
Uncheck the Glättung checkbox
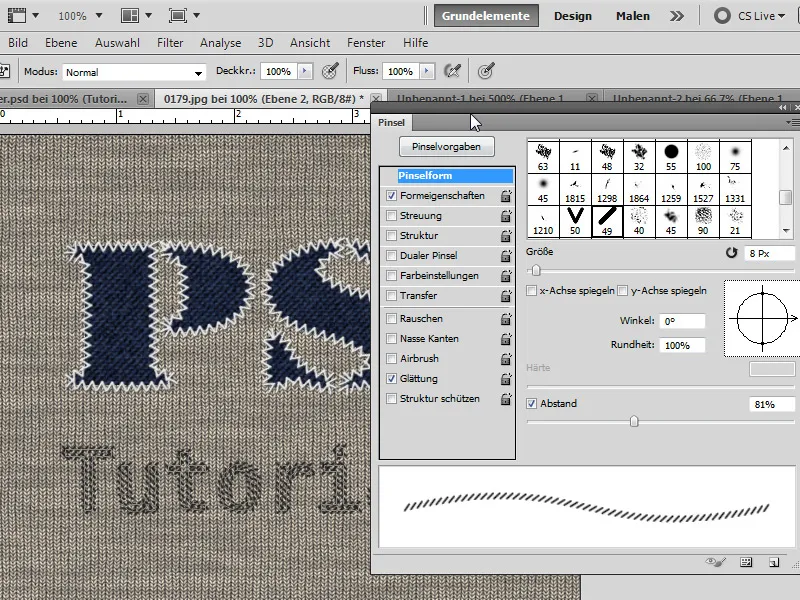(391, 379)
